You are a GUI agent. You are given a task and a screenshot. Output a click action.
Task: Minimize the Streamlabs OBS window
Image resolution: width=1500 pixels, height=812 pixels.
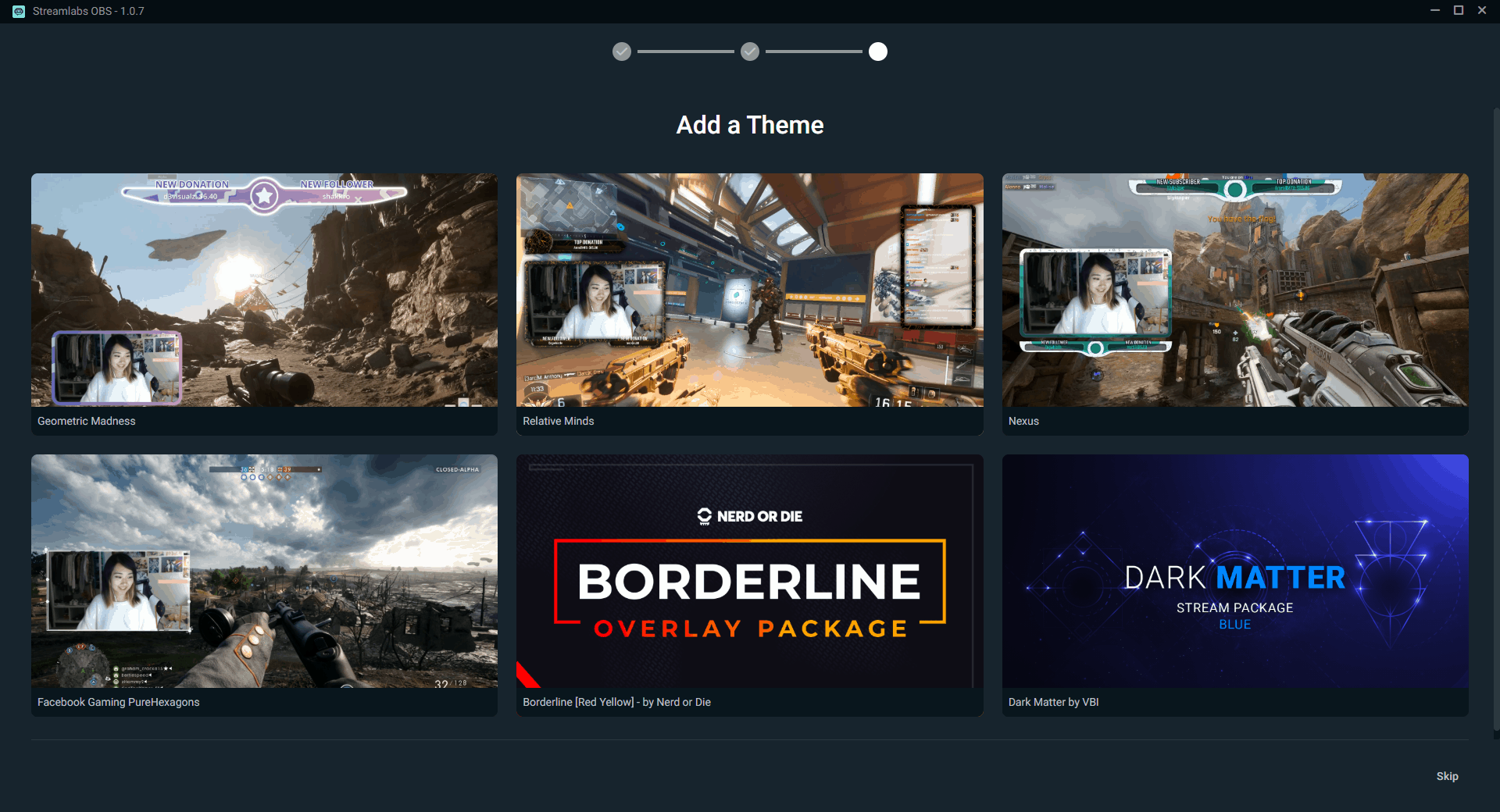point(1435,11)
